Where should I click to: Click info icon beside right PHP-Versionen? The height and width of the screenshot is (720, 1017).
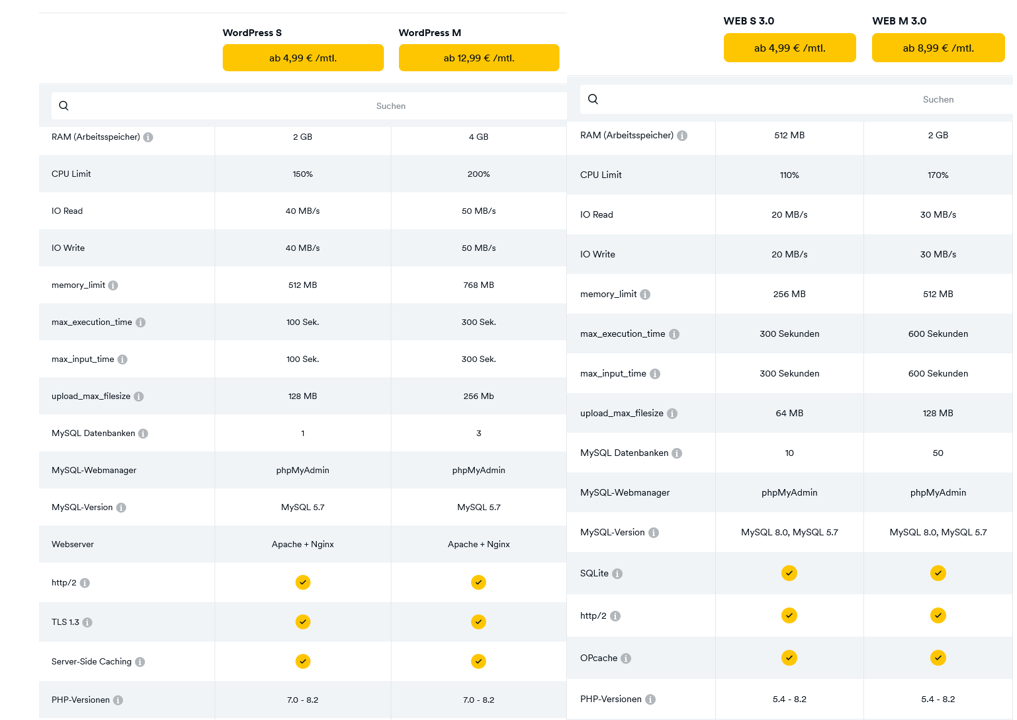pos(651,699)
